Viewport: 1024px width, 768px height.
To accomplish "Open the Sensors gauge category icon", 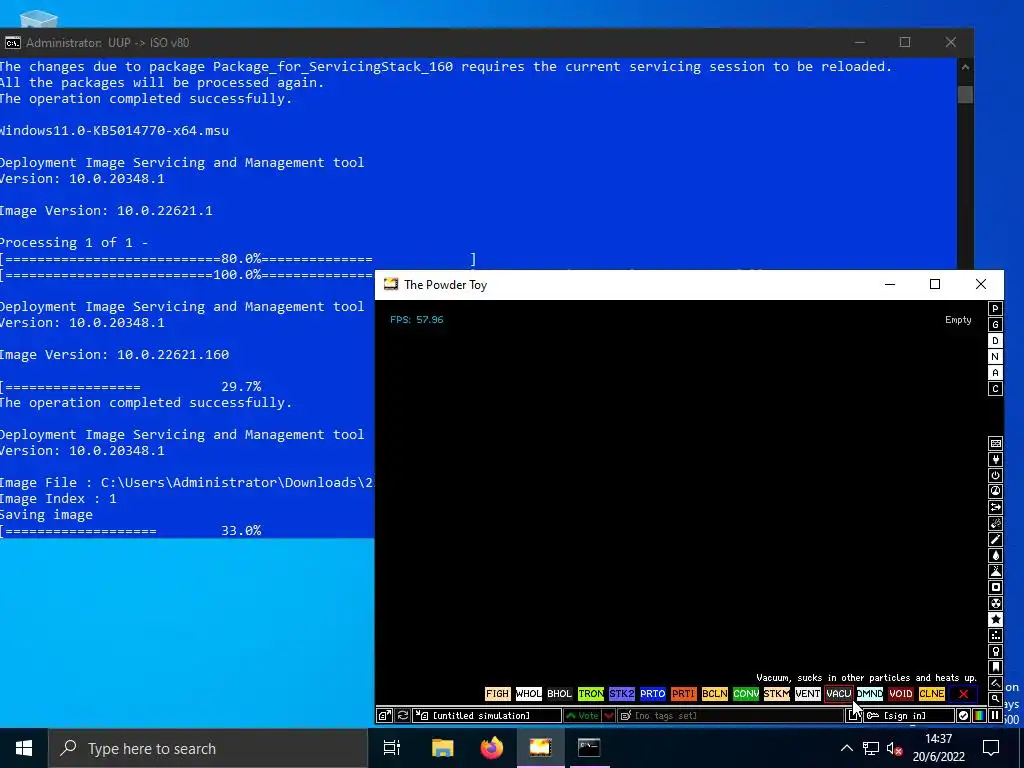I will pos(995,491).
